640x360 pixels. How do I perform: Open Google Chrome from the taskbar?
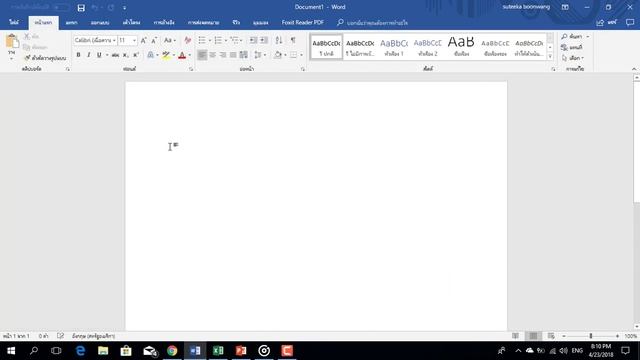coord(172,351)
